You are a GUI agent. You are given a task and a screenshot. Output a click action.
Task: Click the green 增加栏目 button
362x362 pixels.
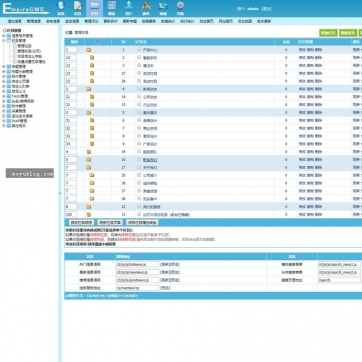click(328, 33)
